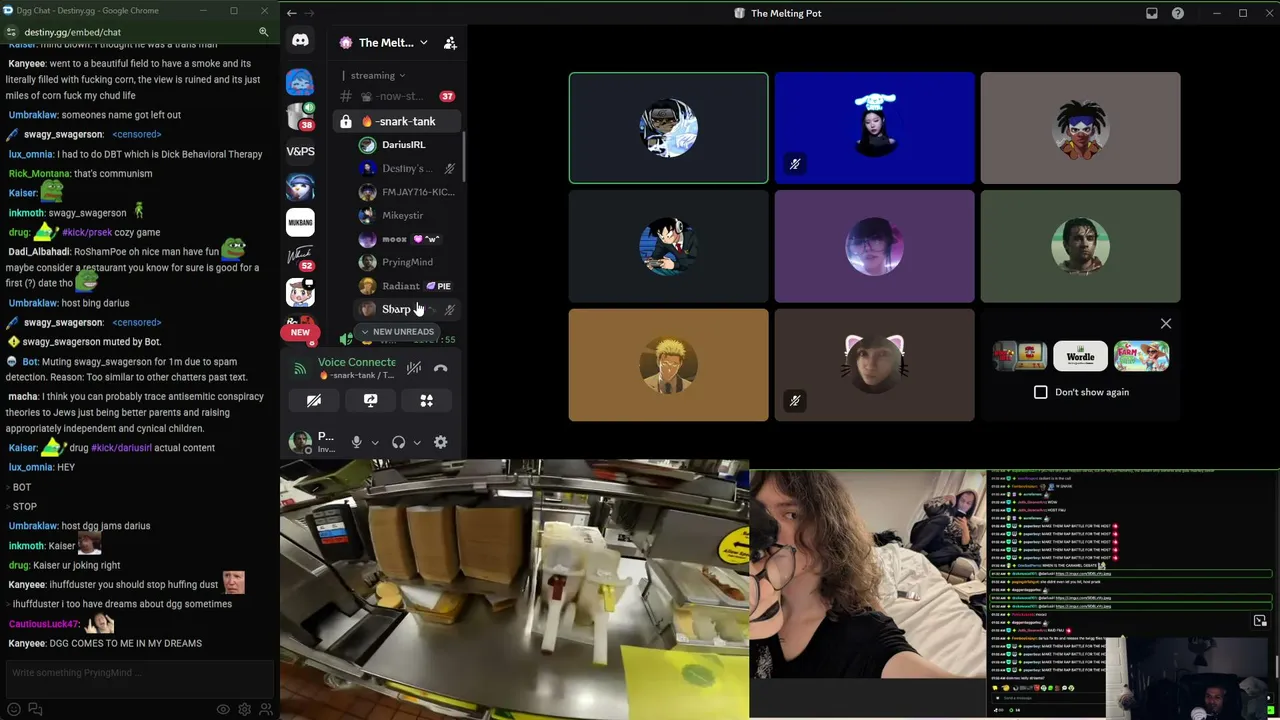Check the Don't show again box
The width and height of the screenshot is (1280, 720).
click(x=1041, y=392)
